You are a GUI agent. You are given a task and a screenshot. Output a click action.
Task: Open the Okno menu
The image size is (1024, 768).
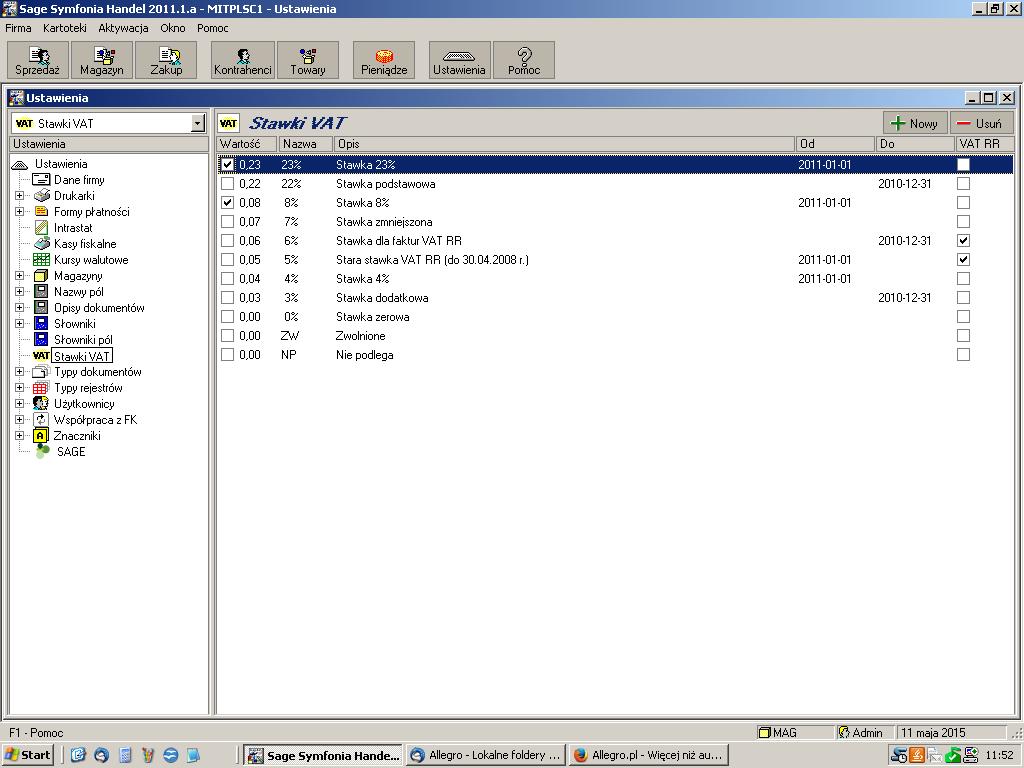(x=173, y=28)
